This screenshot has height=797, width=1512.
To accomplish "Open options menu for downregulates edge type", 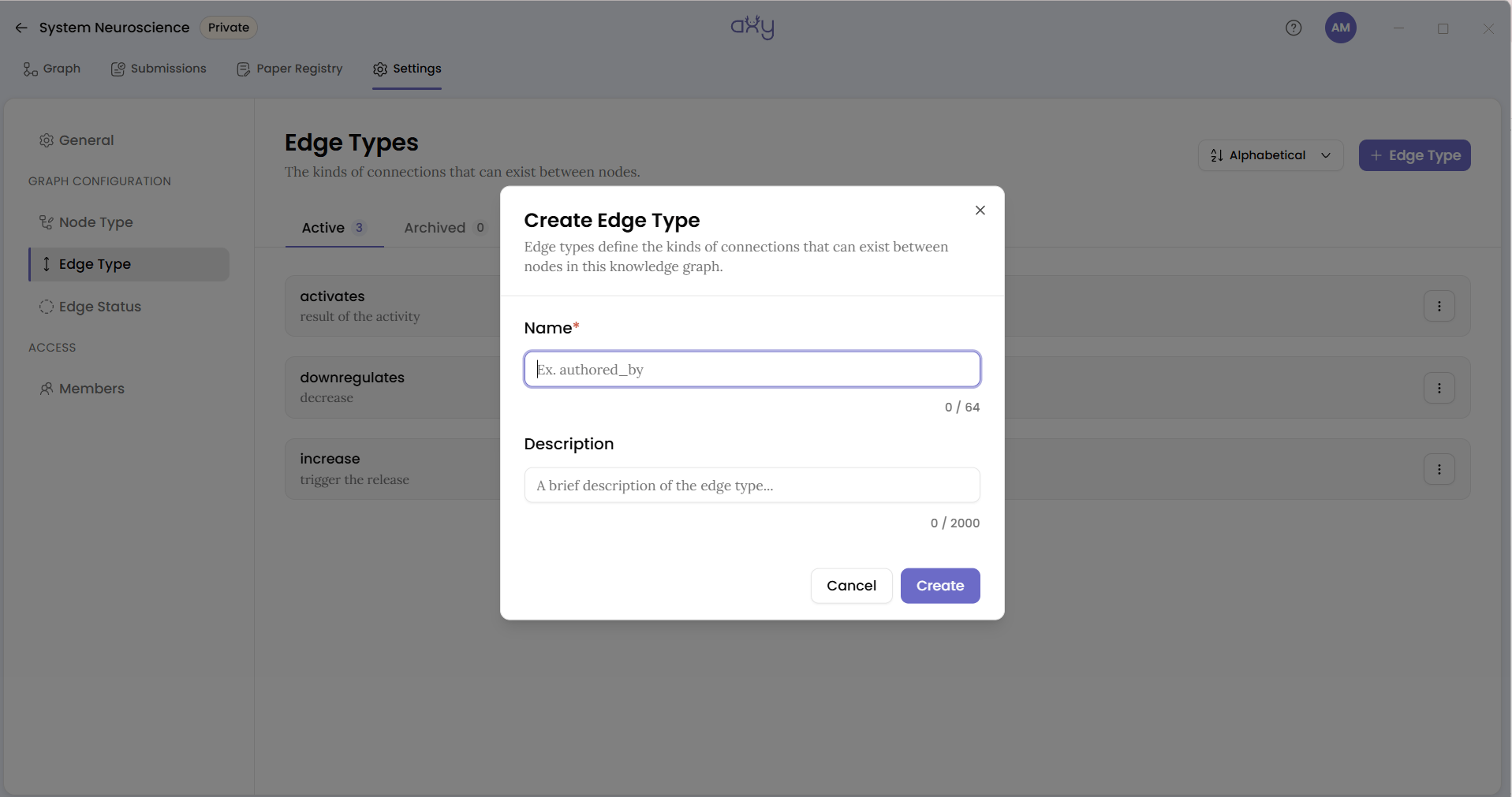I will 1439,388.
